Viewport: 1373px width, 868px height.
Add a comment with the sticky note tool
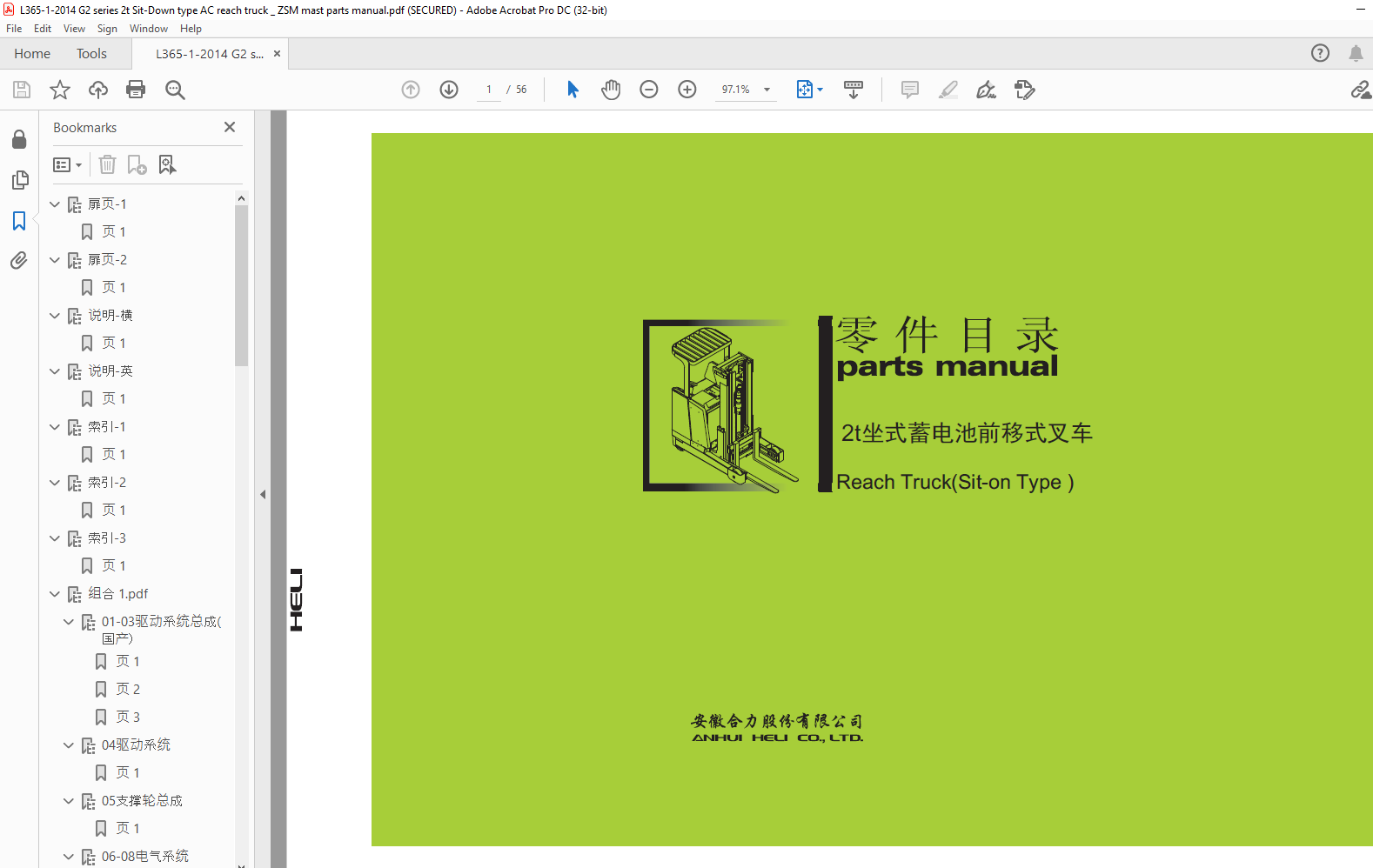point(910,90)
